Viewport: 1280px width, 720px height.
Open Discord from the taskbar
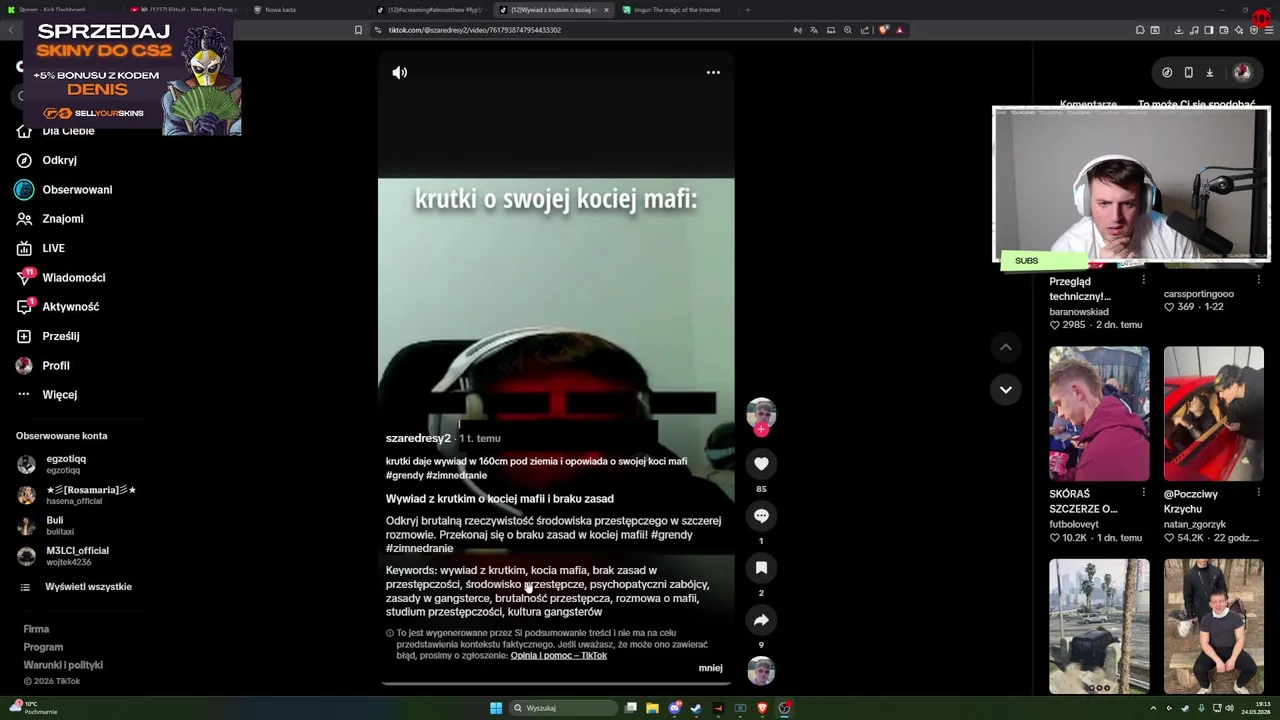[675, 708]
